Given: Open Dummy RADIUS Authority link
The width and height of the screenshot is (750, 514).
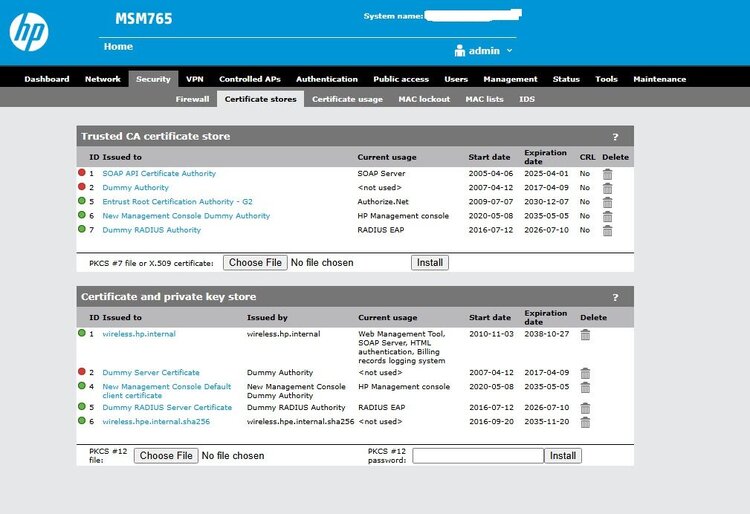Looking at the screenshot, I should [x=152, y=230].
